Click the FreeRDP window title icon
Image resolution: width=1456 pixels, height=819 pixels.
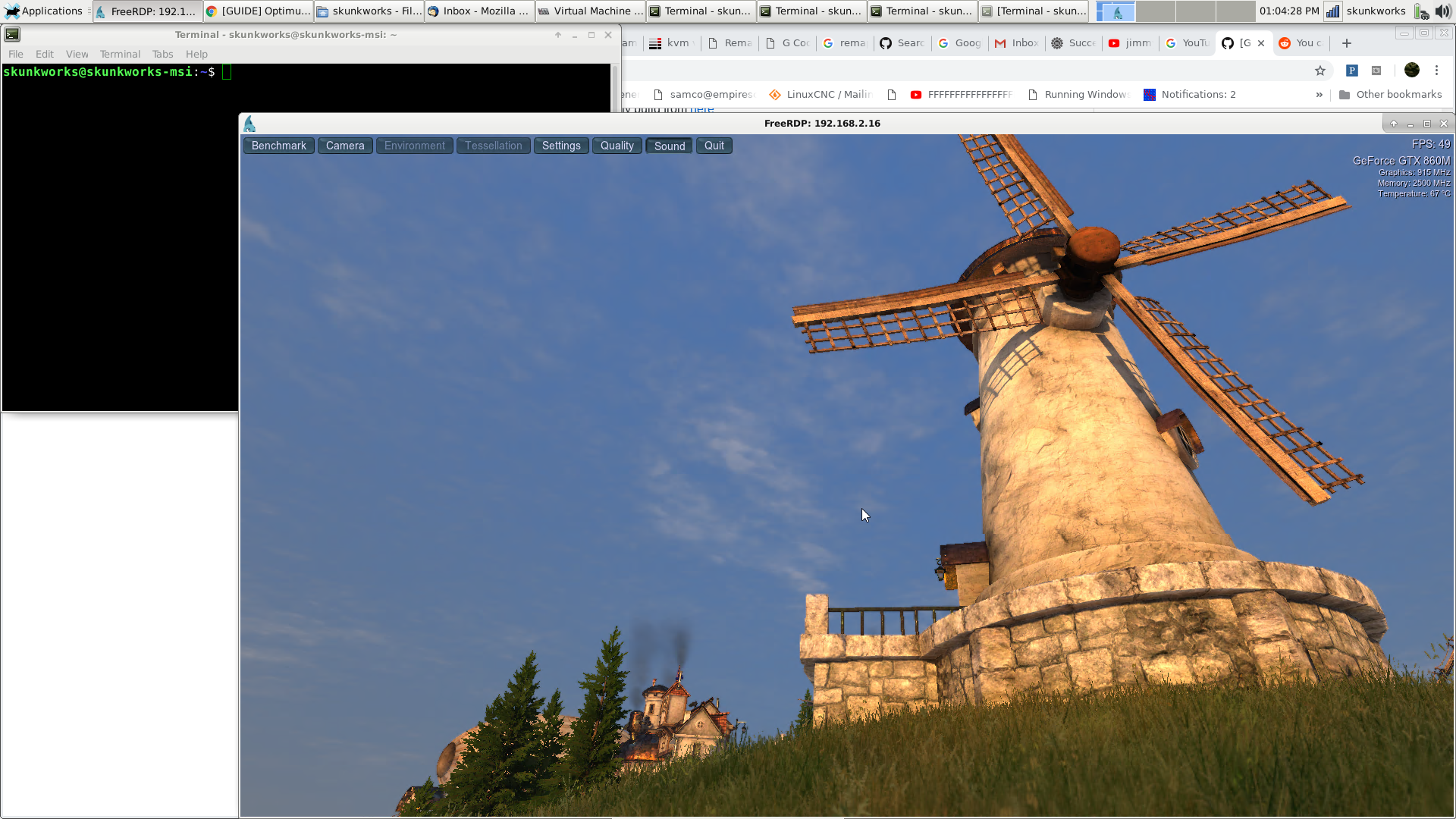(x=249, y=124)
